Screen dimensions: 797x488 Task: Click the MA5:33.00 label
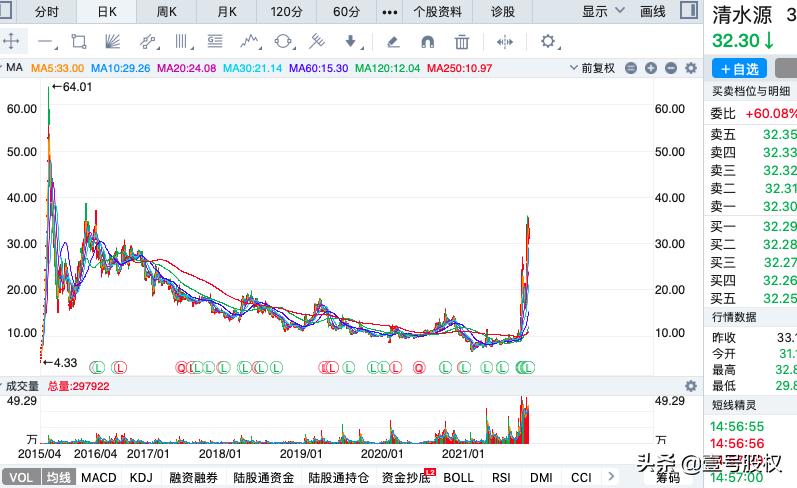[57, 68]
